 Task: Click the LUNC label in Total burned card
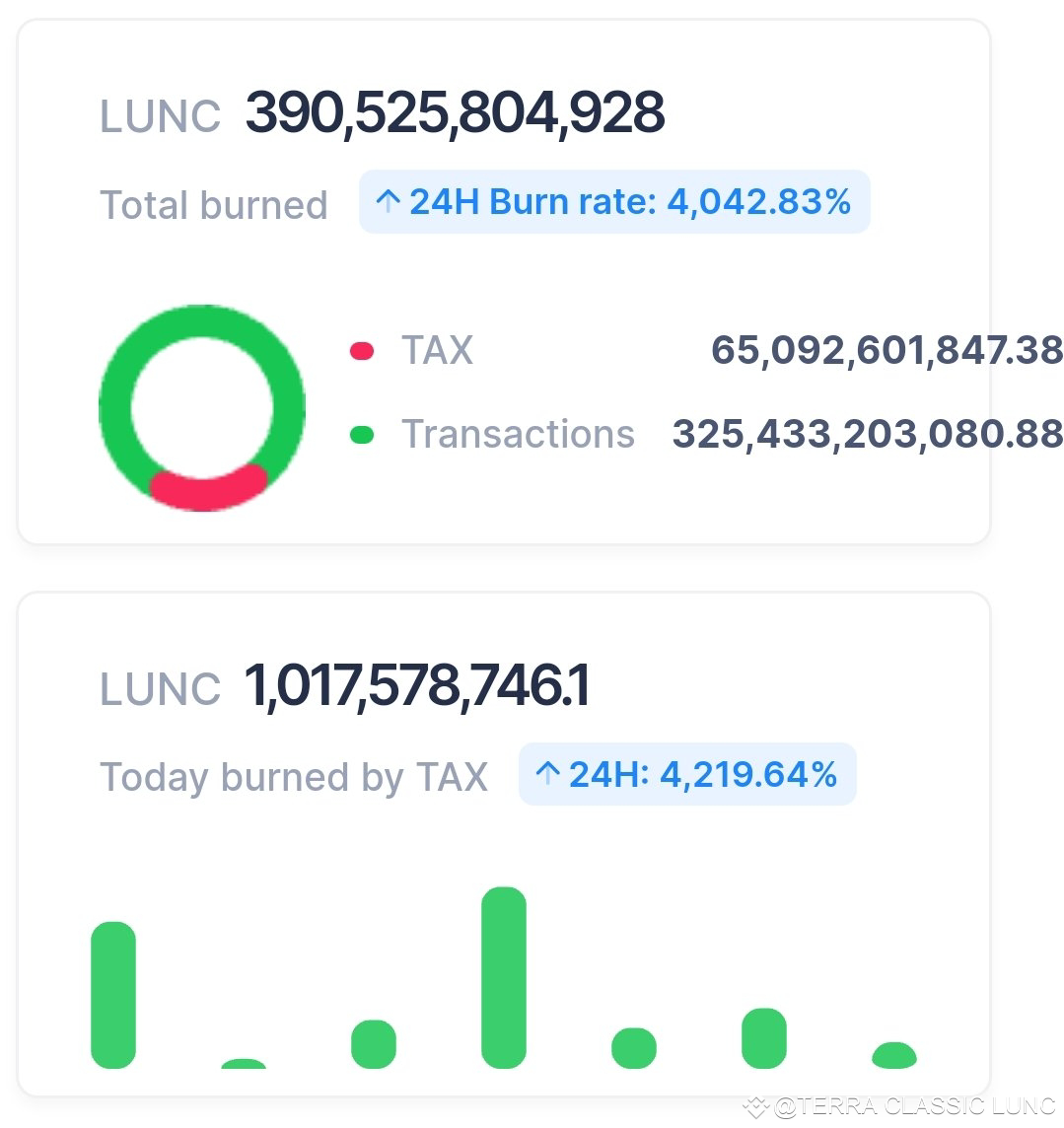coord(161,116)
